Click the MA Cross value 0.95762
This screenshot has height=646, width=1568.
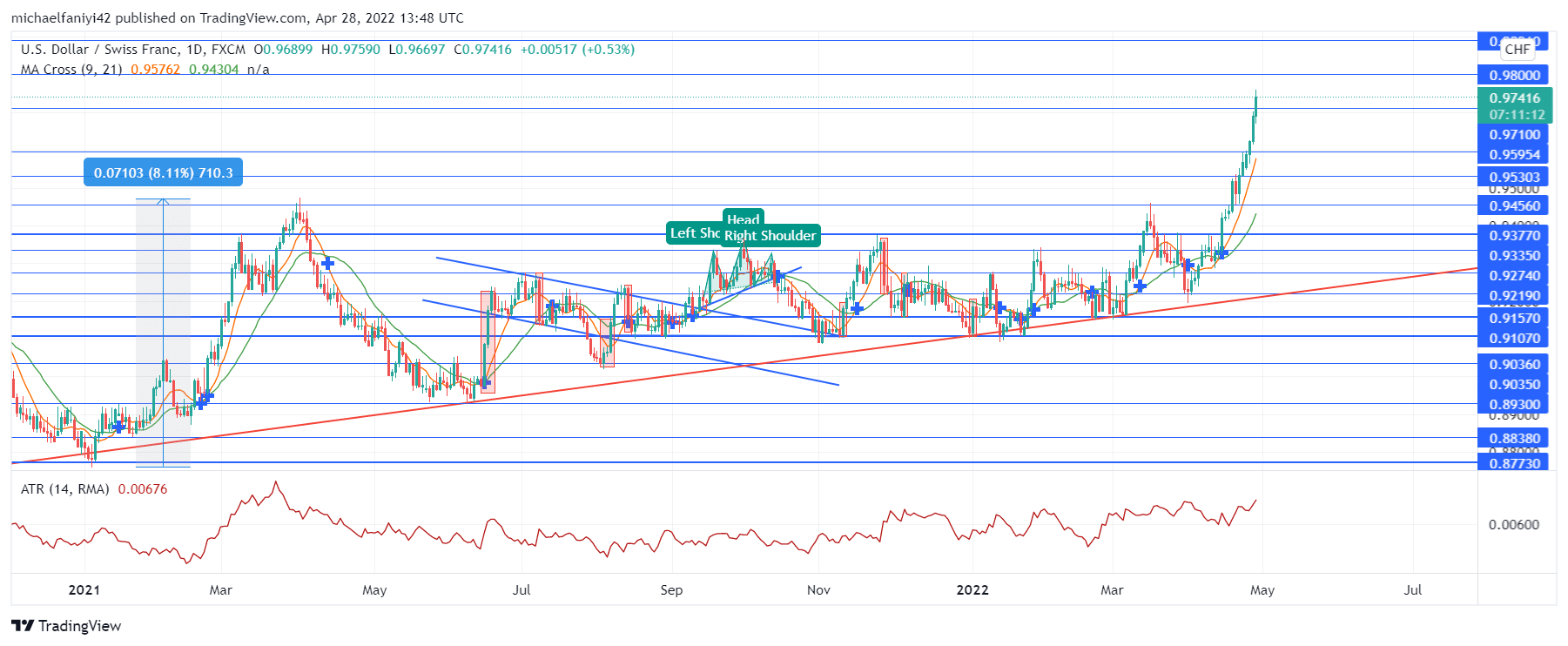[x=156, y=70]
